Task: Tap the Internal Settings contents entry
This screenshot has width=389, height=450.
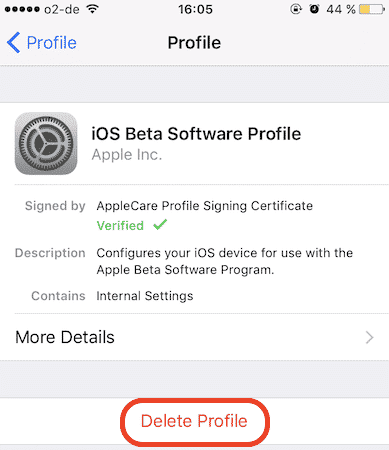Action: 145,296
